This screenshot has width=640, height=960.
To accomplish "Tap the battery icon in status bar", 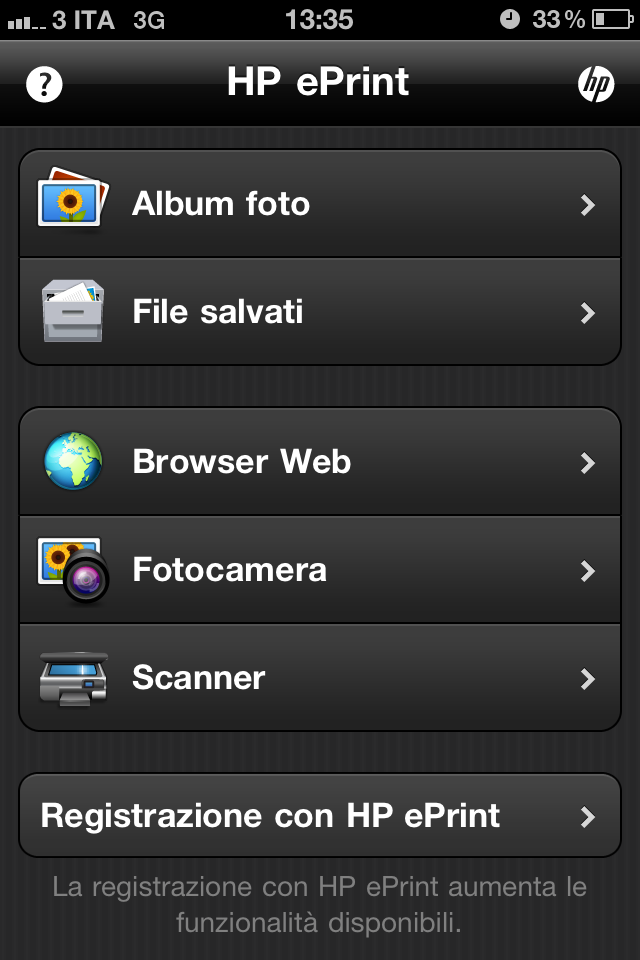I will point(612,19).
